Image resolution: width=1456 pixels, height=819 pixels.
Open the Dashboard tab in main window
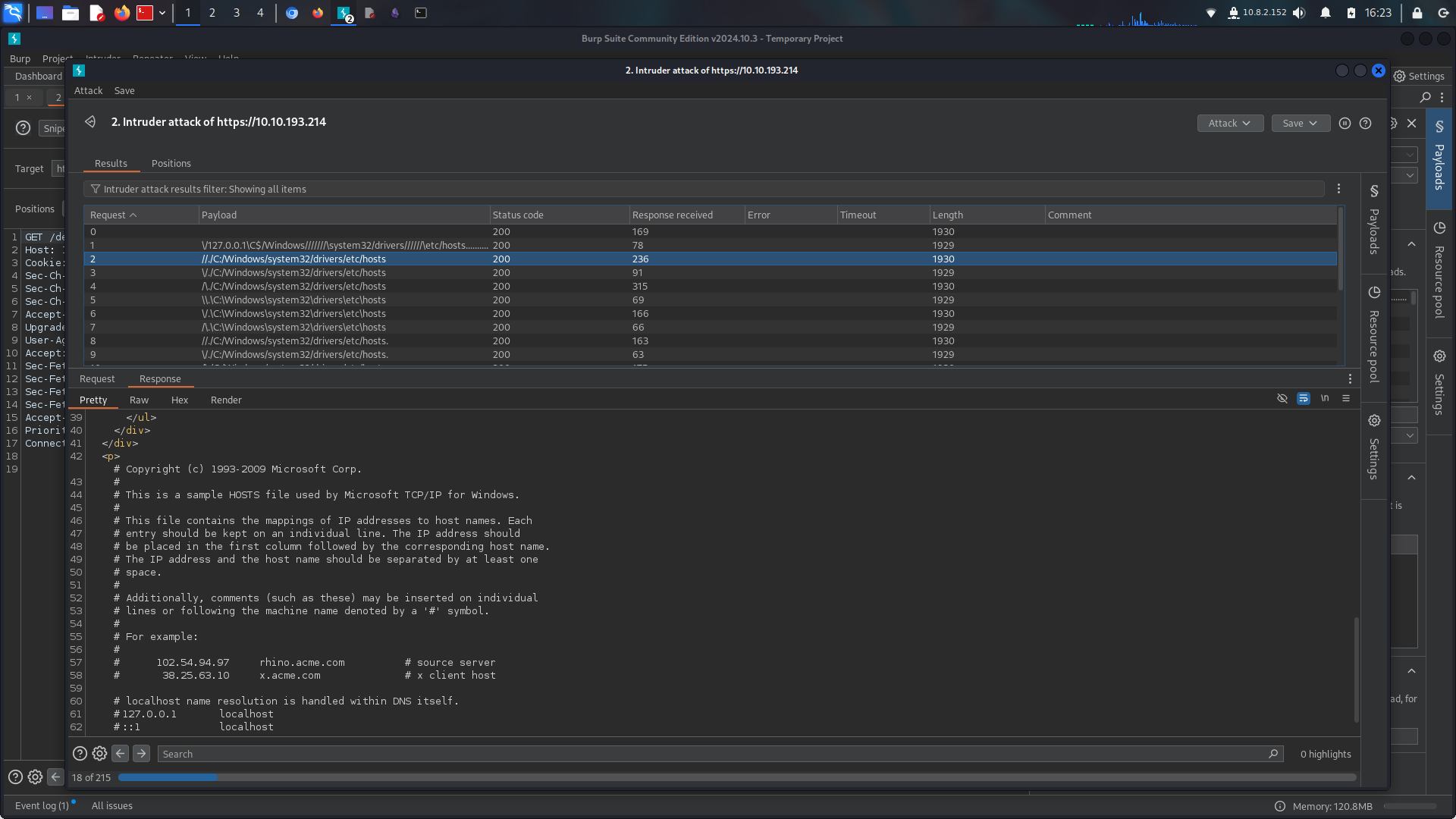point(38,76)
